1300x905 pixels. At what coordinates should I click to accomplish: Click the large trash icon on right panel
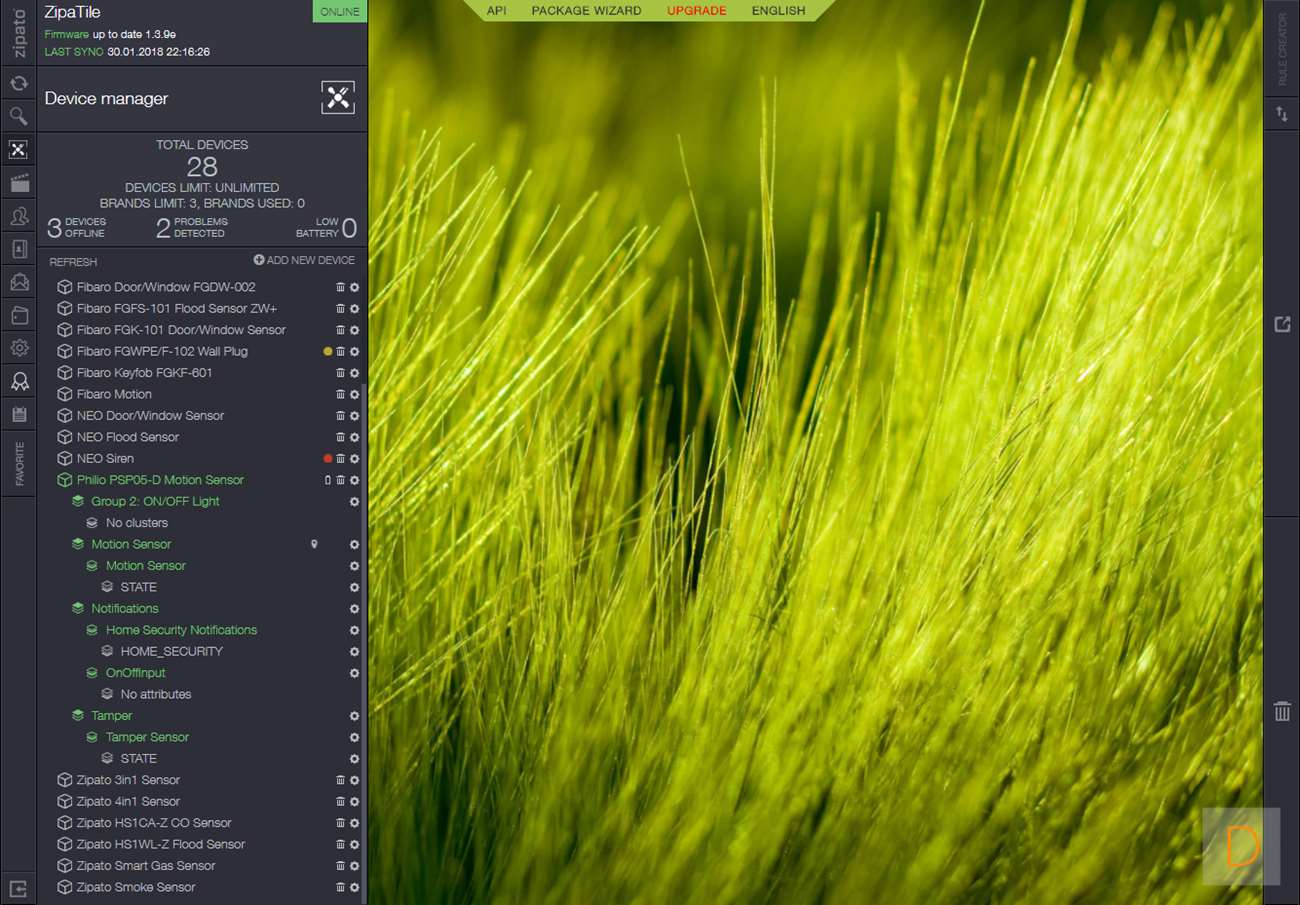(1282, 711)
